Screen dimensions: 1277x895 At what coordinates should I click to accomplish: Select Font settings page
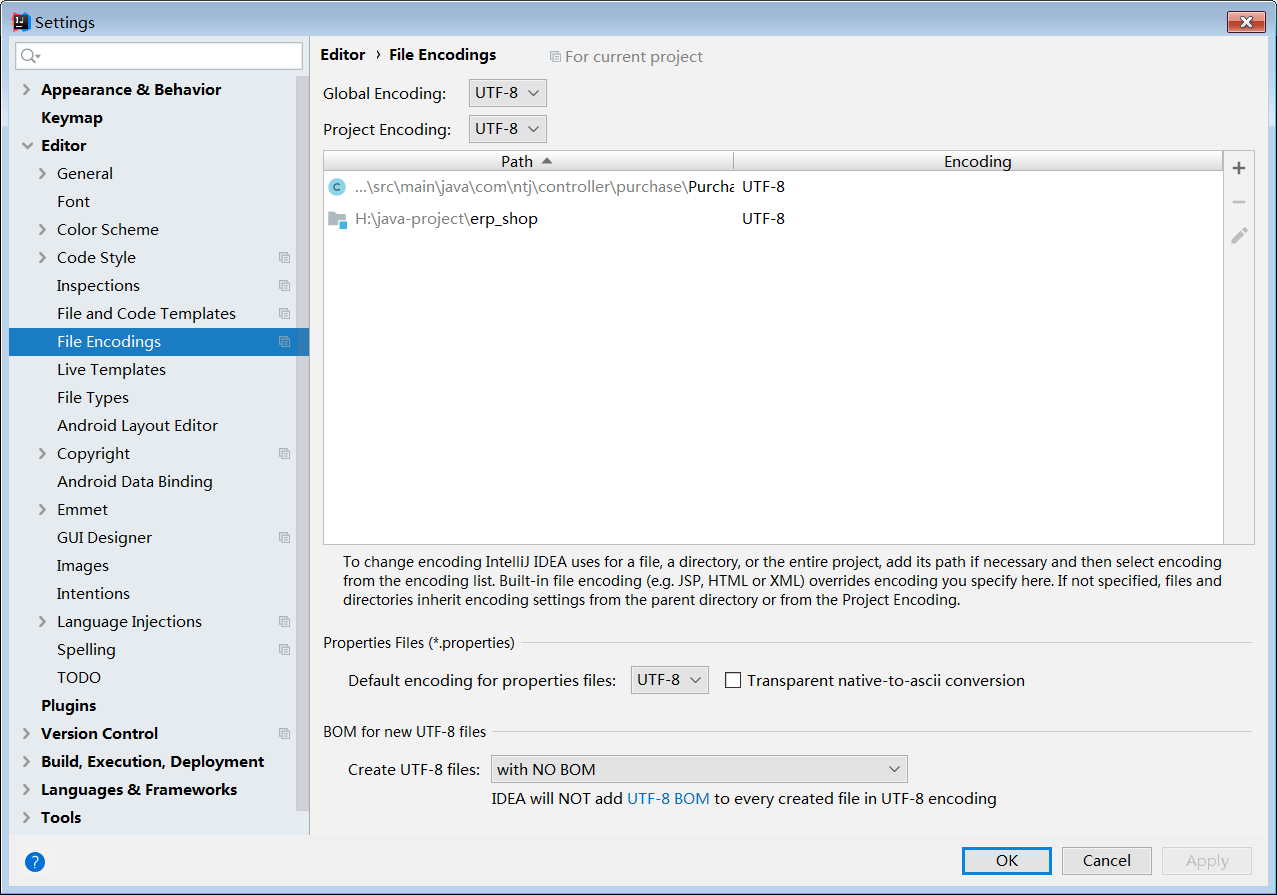click(x=73, y=202)
